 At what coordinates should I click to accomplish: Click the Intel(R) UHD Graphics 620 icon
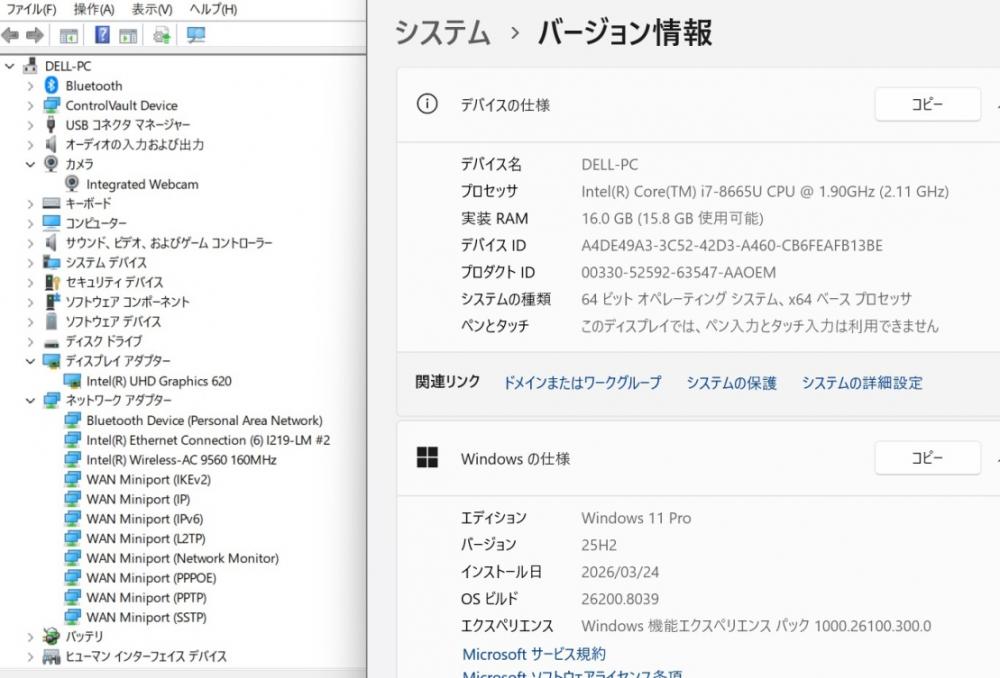[x=72, y=381]
